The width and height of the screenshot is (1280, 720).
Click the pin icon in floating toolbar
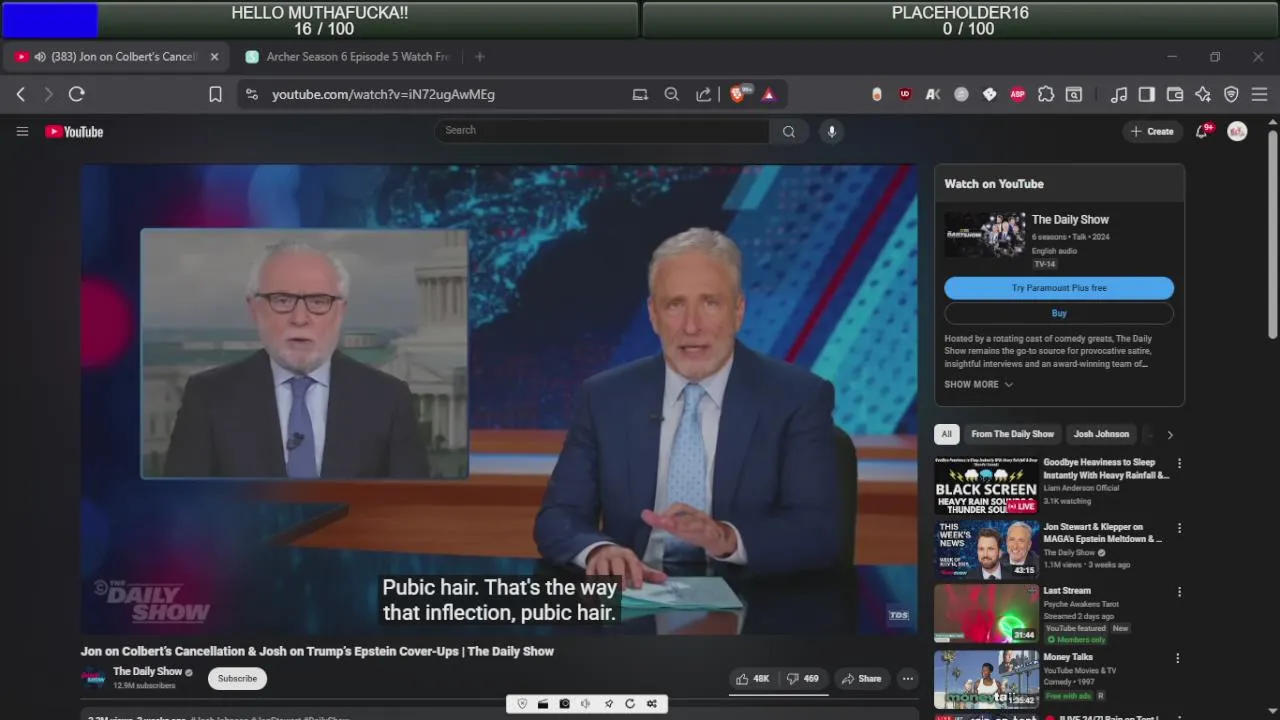click(608, 704)
